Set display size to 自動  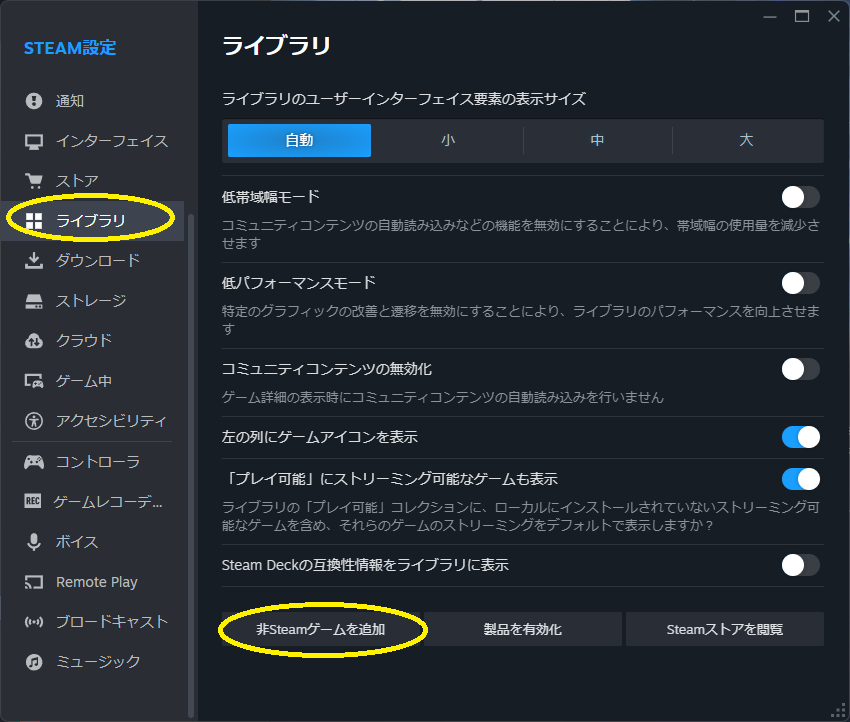299,140
